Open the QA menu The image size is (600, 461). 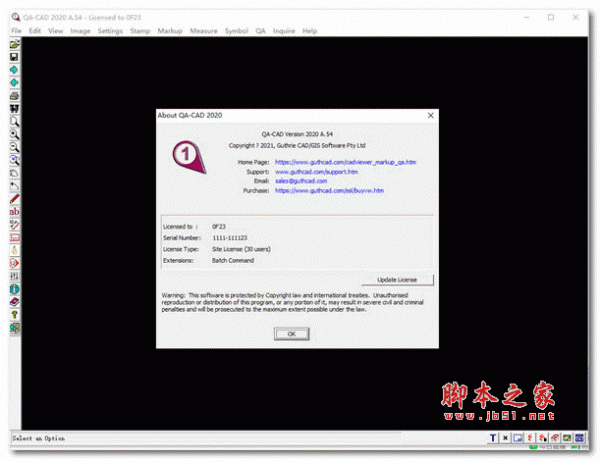261,31
